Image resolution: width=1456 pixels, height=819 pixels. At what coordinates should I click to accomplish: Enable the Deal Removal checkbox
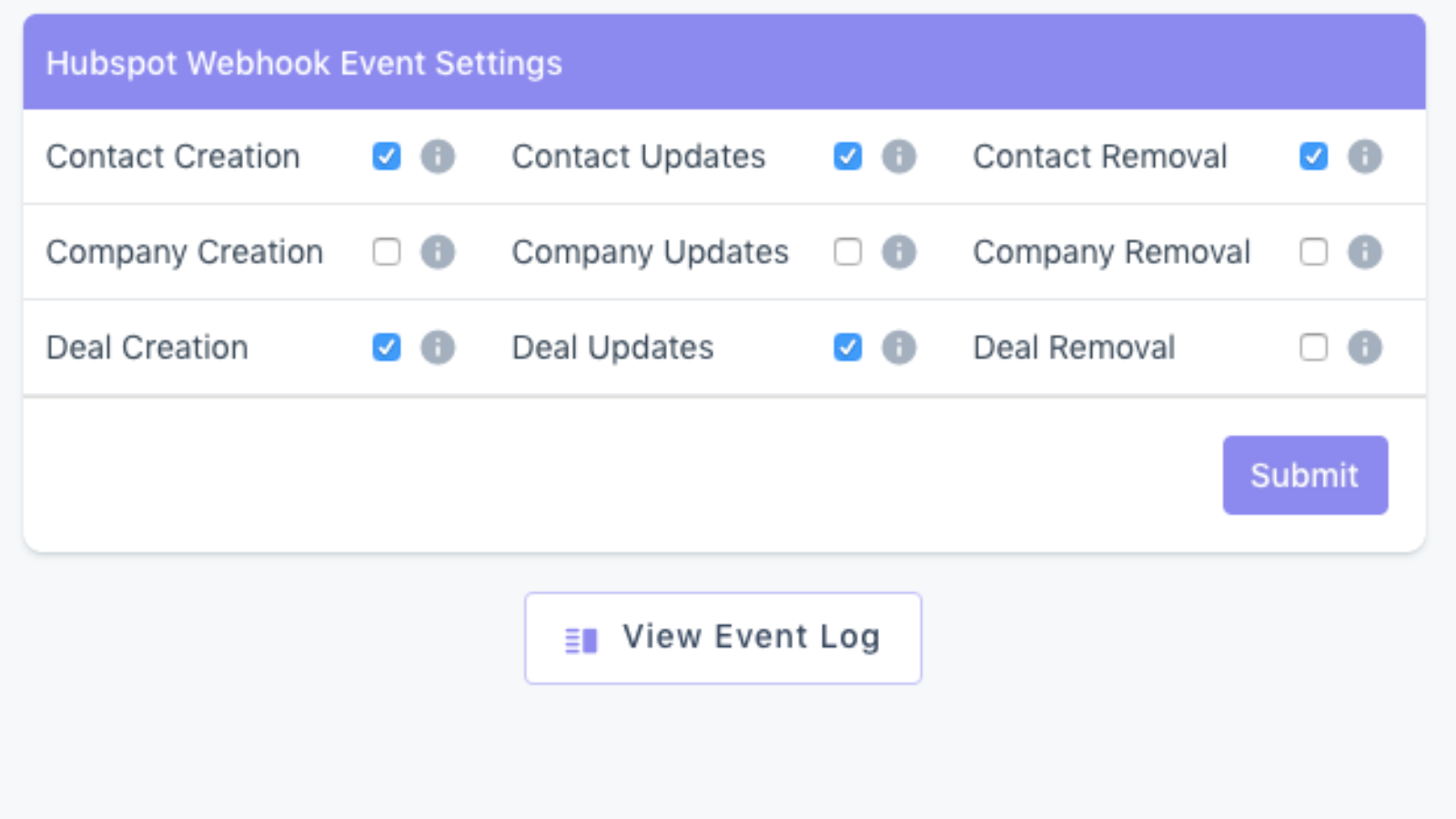point(1313,347)
